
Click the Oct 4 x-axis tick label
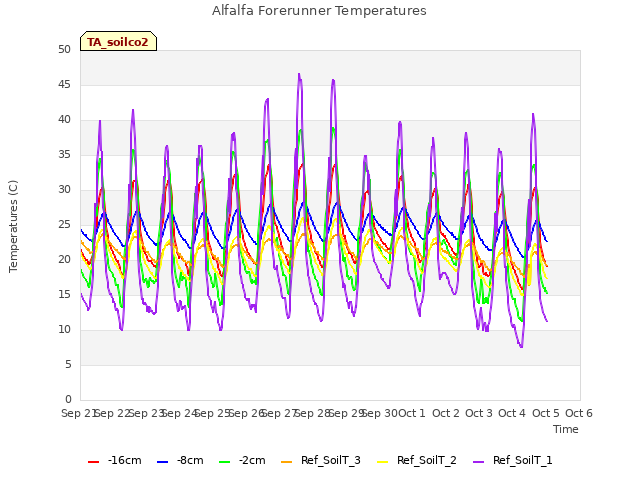(x=512, y=413)
